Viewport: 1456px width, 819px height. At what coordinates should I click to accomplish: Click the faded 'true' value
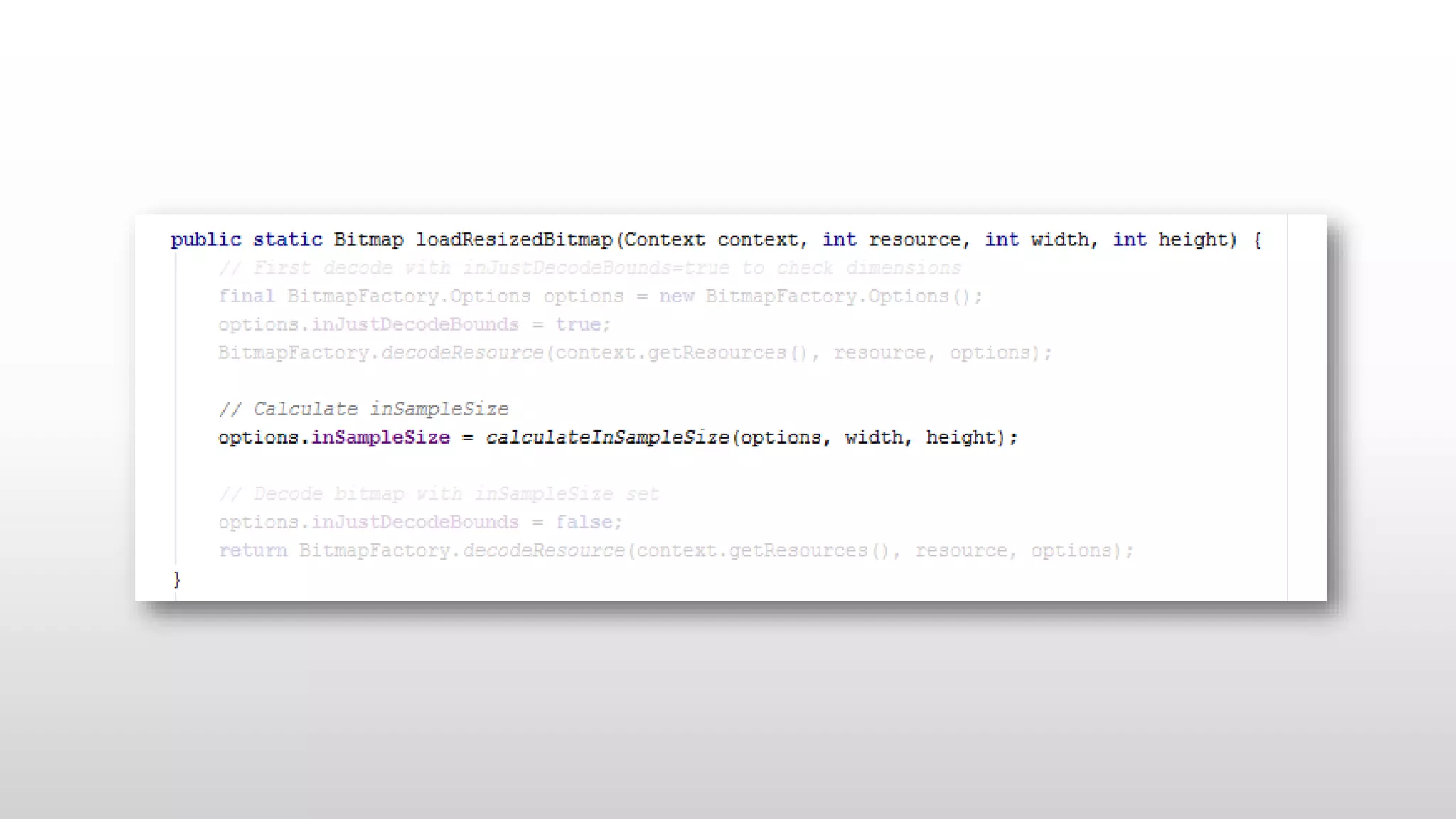(578, 325)
